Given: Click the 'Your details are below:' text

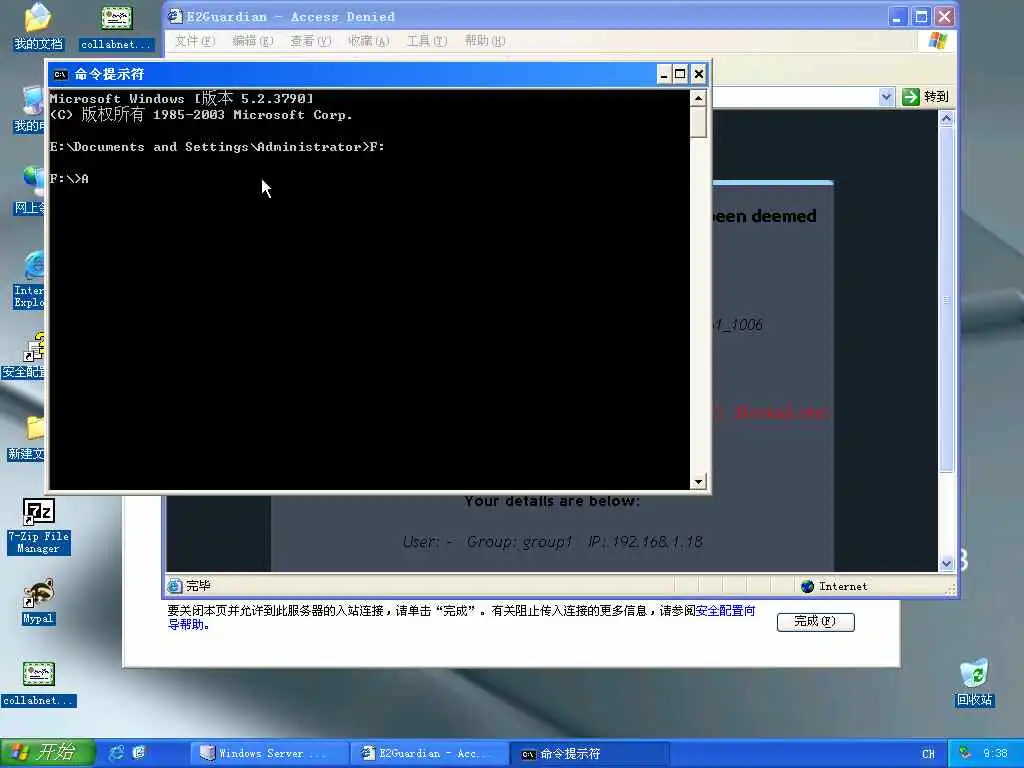Looking at the screenshot, I should [x=552, y=501].
